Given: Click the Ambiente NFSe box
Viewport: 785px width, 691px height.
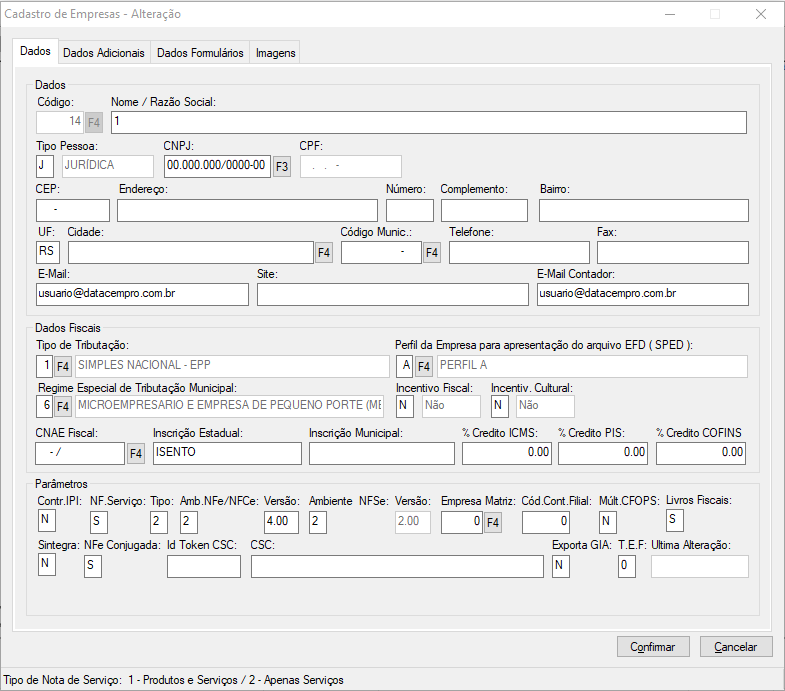Looking at the screenshot, I should [x=318, y=522].
